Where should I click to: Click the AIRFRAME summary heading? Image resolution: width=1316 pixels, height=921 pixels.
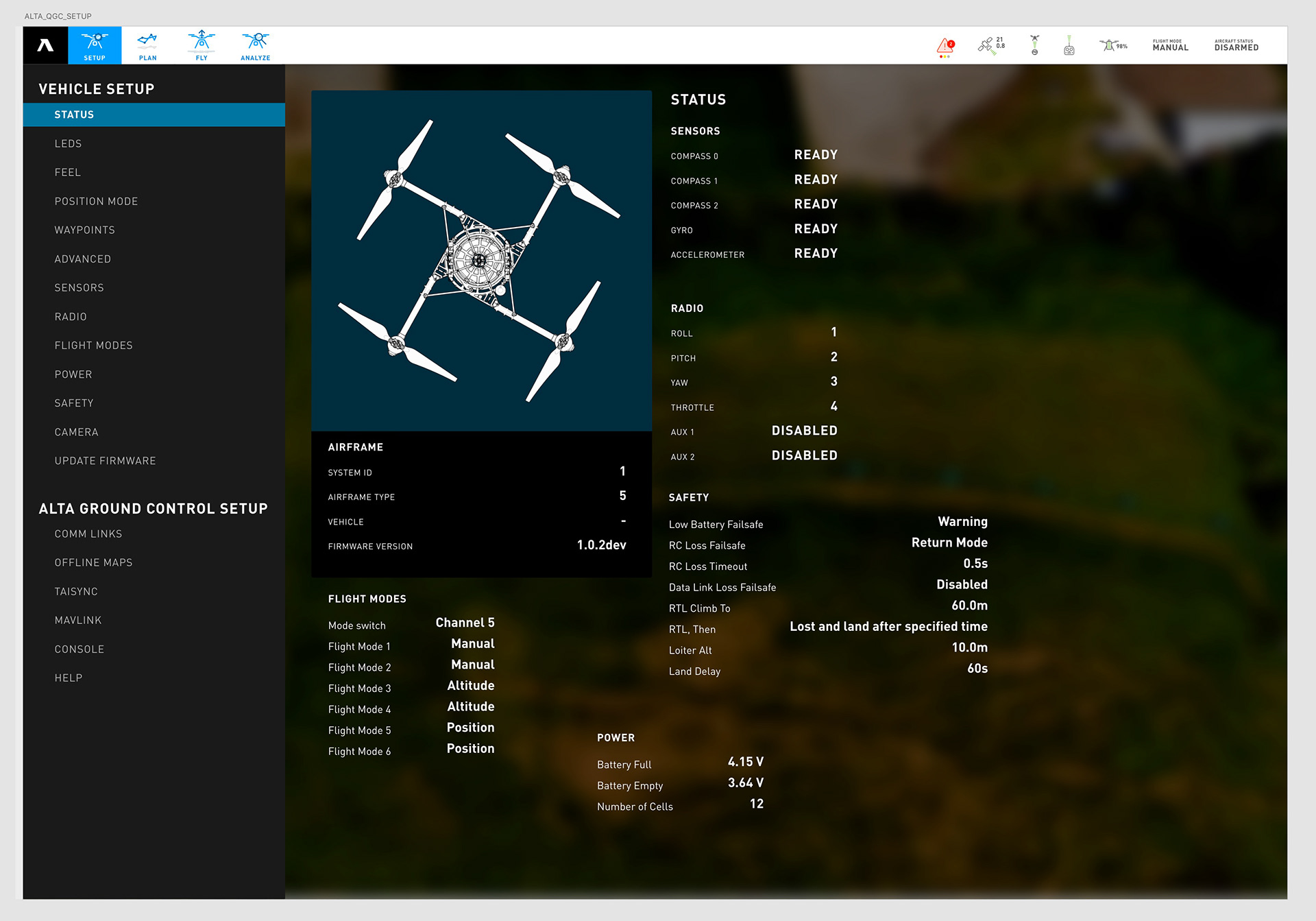355,447
